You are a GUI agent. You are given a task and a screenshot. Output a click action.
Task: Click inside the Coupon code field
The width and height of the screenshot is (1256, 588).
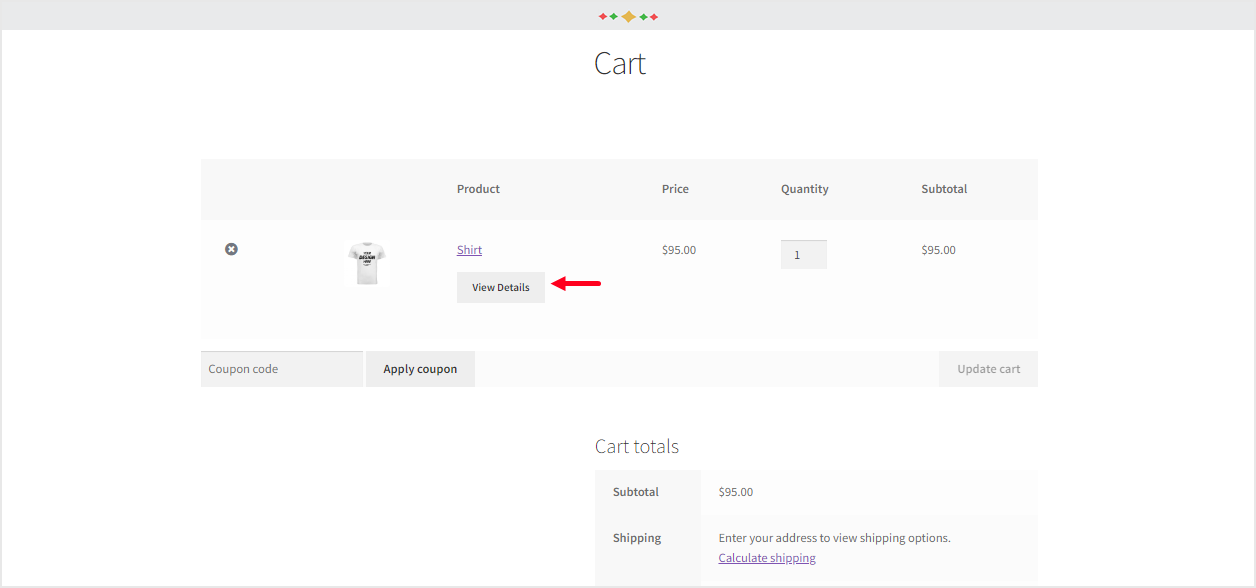point(281,368)
